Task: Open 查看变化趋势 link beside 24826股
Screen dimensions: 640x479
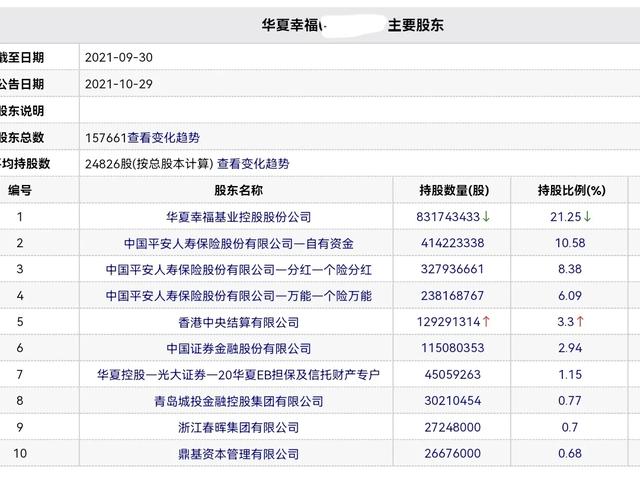Action: [253, 164]
